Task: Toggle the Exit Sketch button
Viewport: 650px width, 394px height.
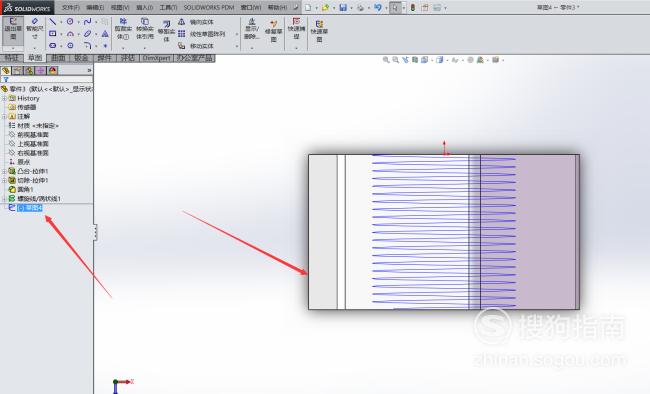Action: [13, 29]
